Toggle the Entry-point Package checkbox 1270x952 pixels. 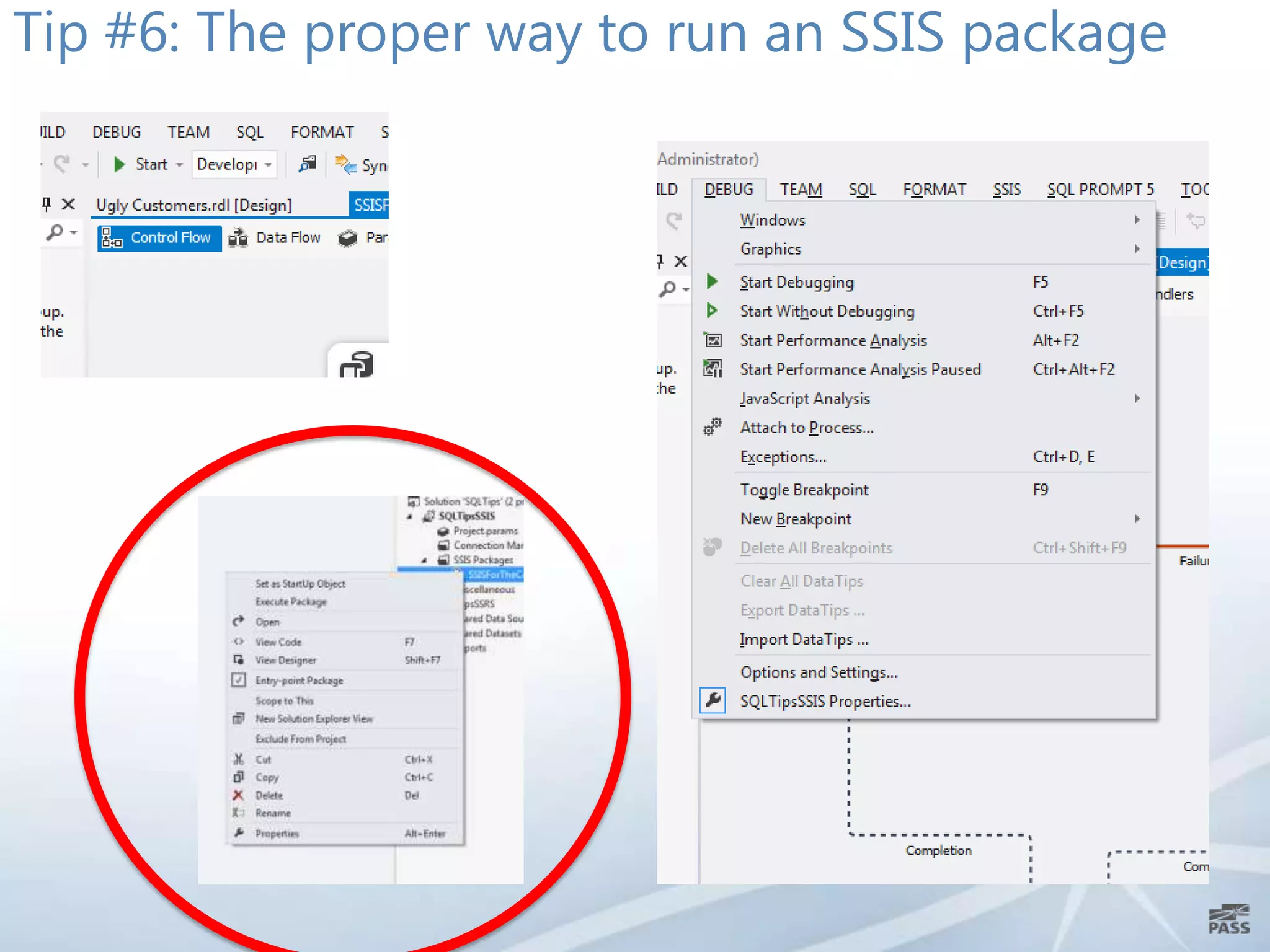[x=238, y=680]
